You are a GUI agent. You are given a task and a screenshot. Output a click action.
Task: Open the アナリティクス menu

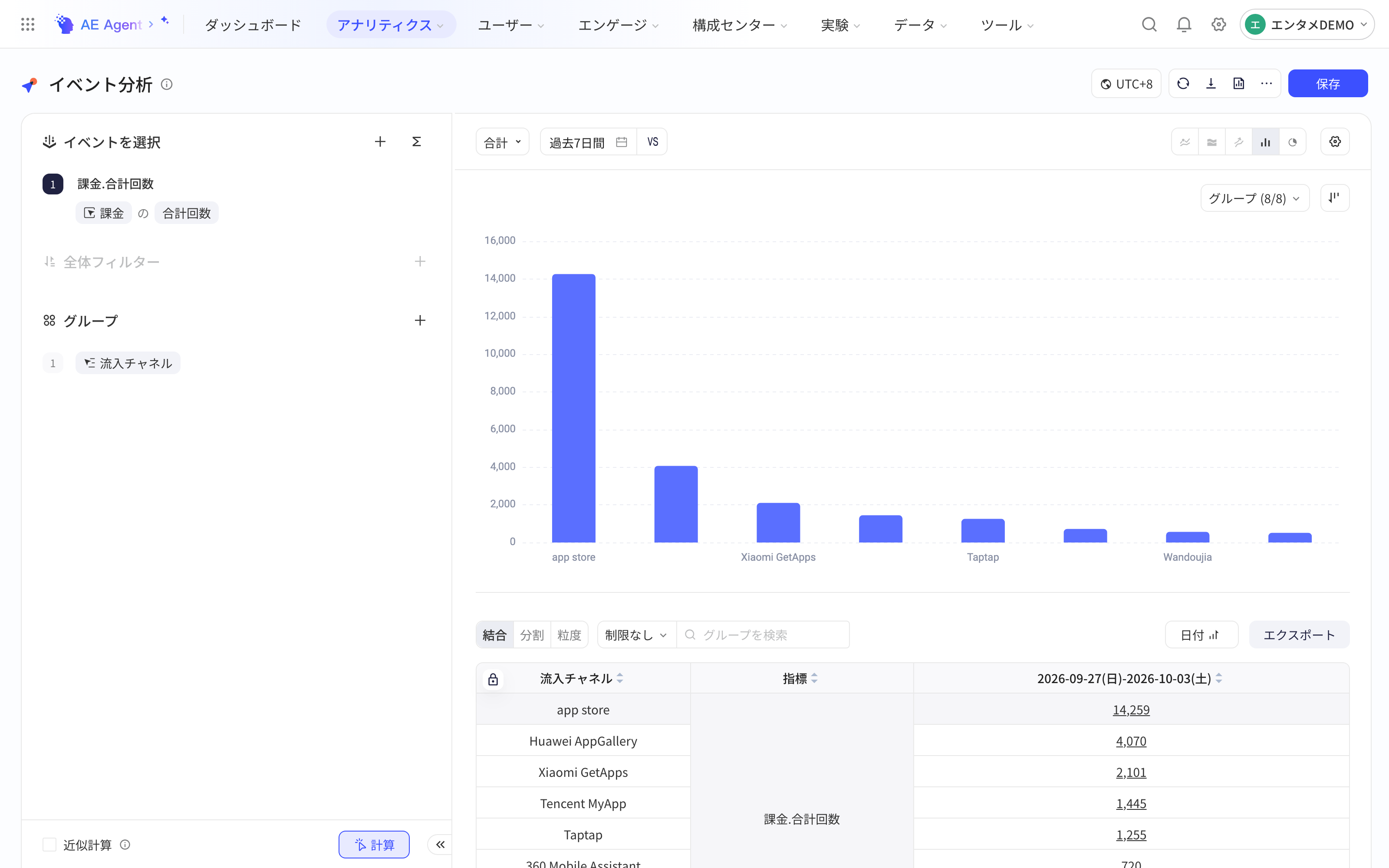click(x=391, y=25)
